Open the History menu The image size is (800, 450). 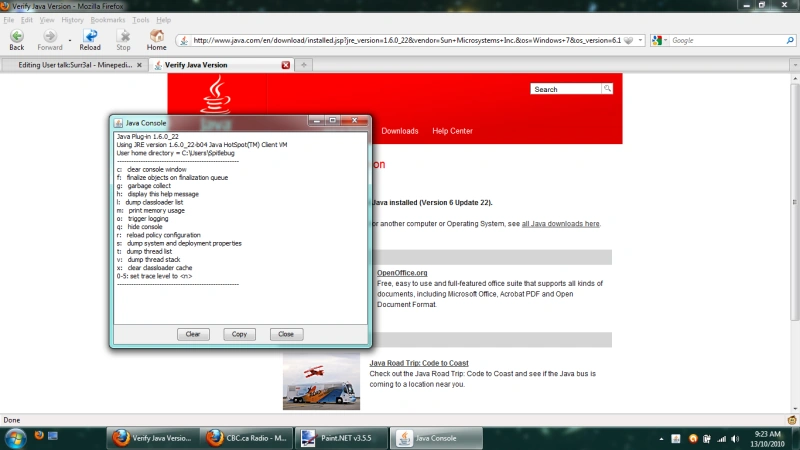coord(72,20)
